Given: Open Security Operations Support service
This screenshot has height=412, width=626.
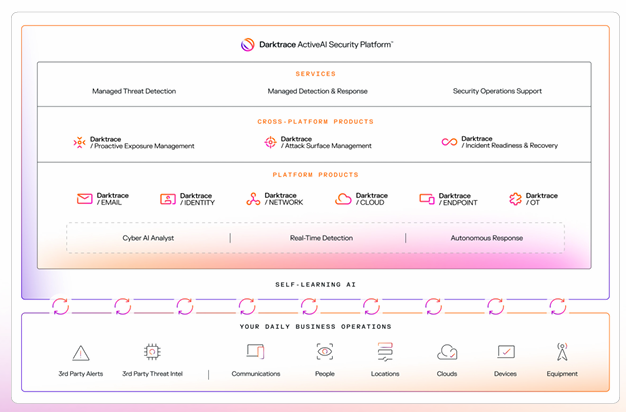Looking at the screenshot, I should 497,91.
